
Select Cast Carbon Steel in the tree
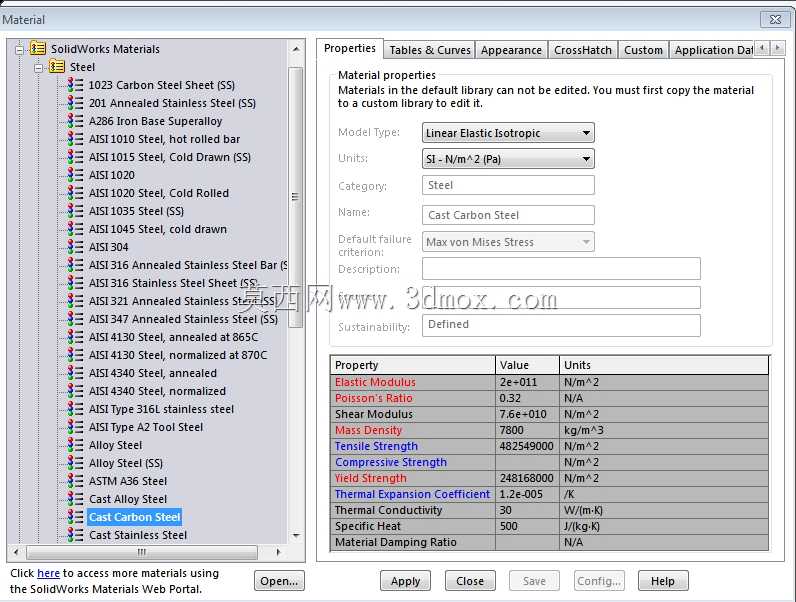pyautogui.click(x=135, y=517)
